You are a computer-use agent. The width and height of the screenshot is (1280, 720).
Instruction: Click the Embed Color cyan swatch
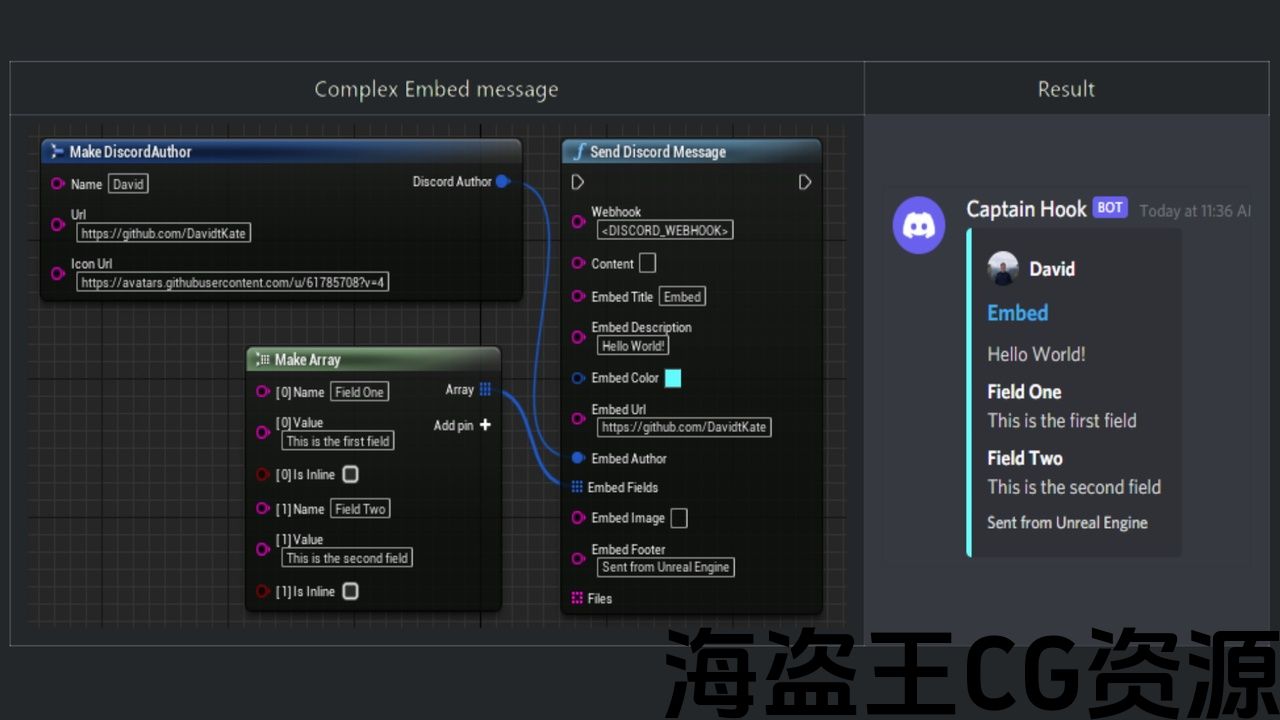click(673, 378)
